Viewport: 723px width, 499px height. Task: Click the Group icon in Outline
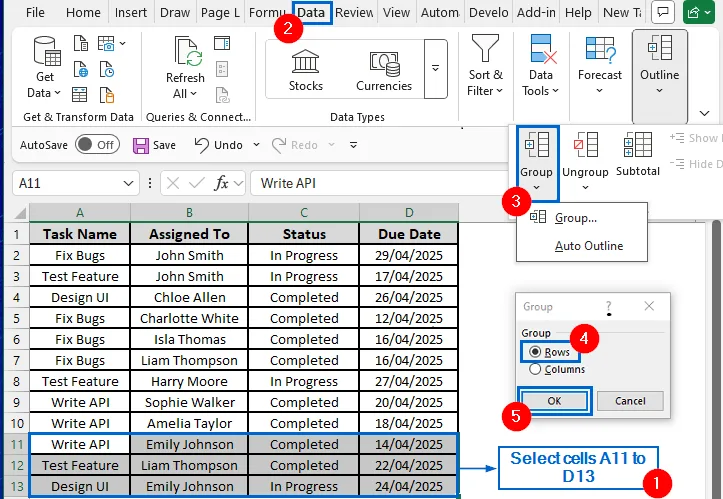pos(536,144)
